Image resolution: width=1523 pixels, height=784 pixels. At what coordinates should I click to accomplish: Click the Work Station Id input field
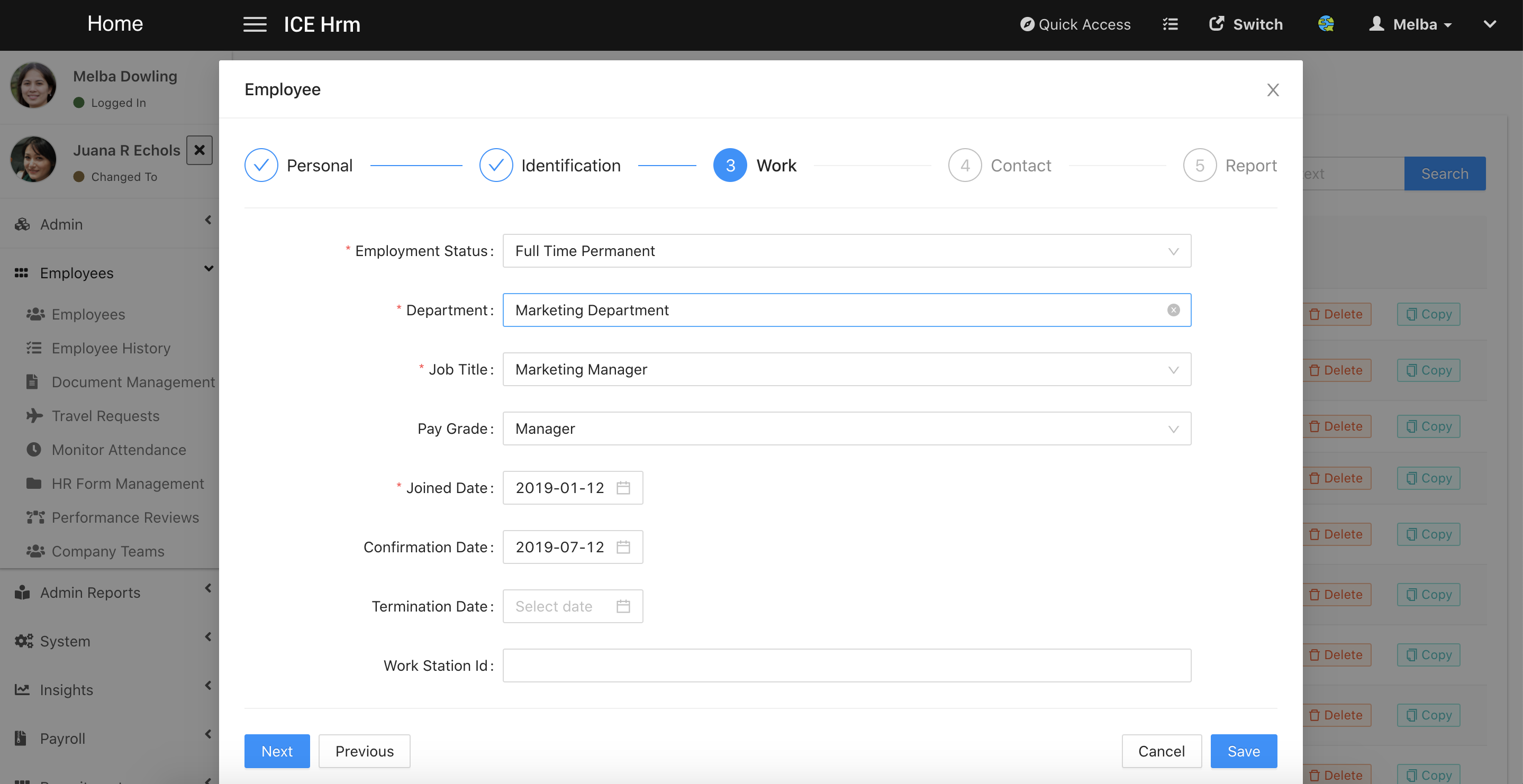point(846,665)
